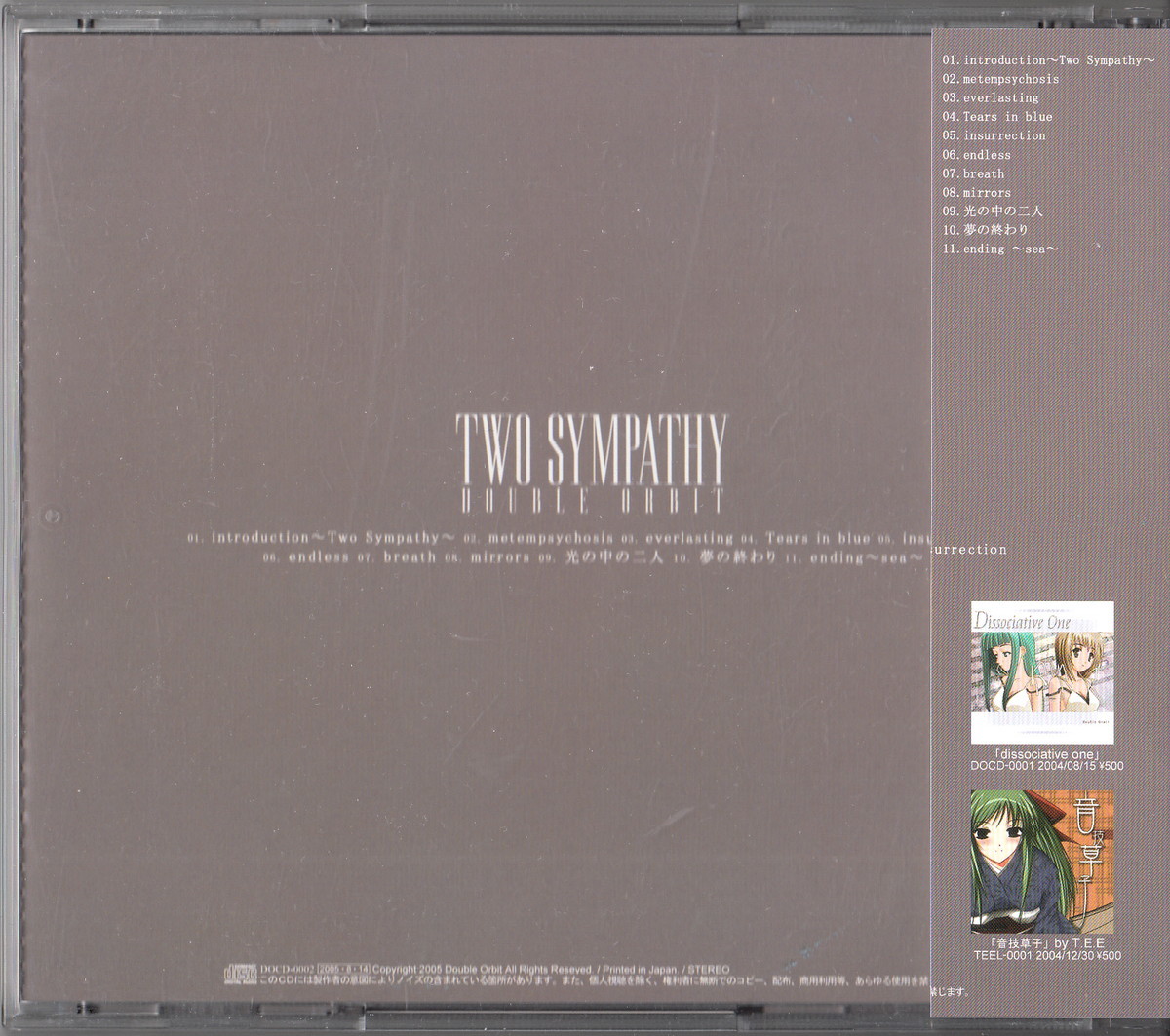The width and height of the screenshot is (1170, 1036).
Task: Click 'everlasting' in the center track line
Action: pyautogui.click(x=688, y=537)
